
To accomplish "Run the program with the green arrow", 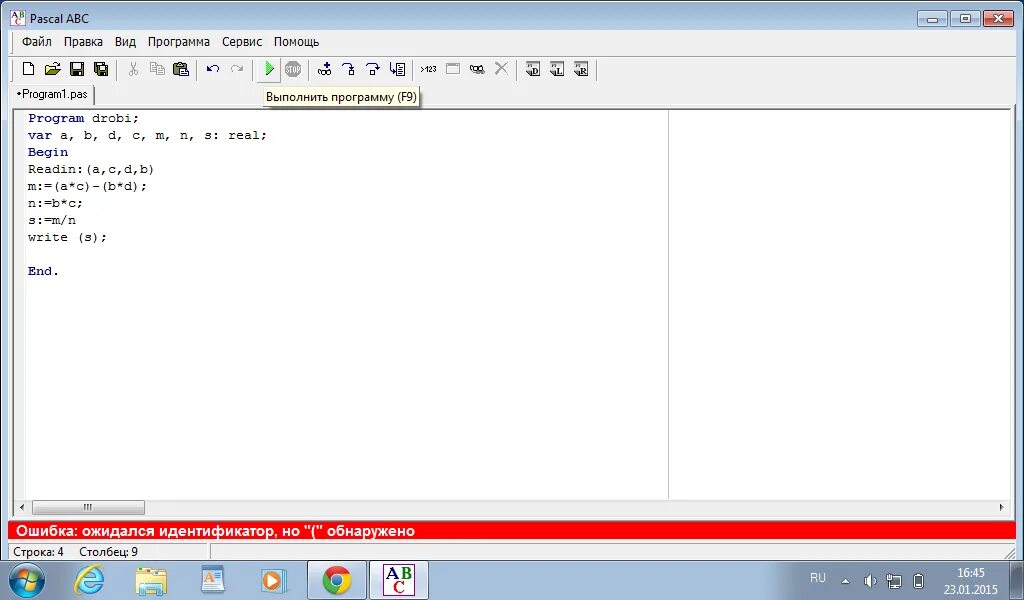I will (x=269, y=69).
